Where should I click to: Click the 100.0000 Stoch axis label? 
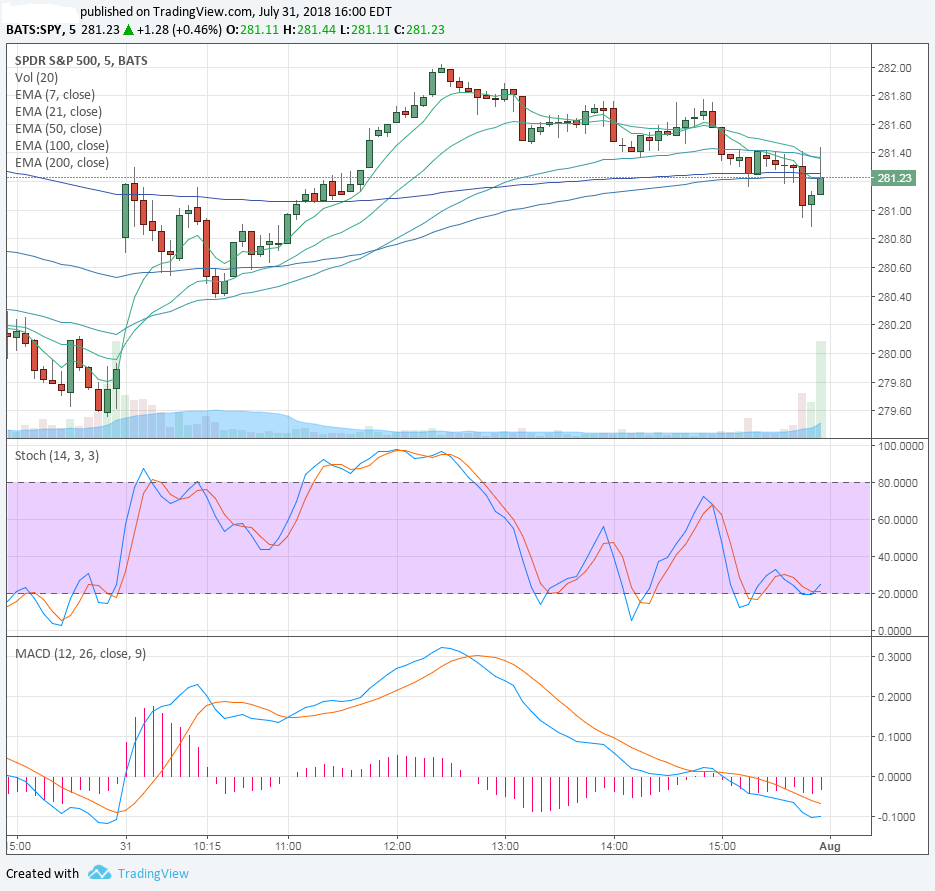[x=900, y=446]
